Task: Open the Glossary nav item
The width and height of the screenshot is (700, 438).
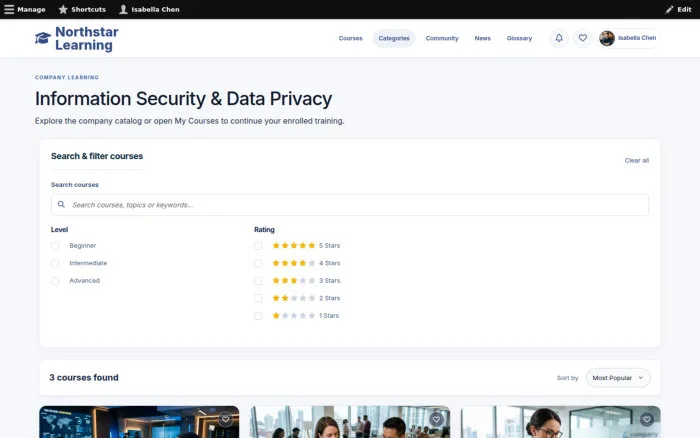Action: point(519,38)
